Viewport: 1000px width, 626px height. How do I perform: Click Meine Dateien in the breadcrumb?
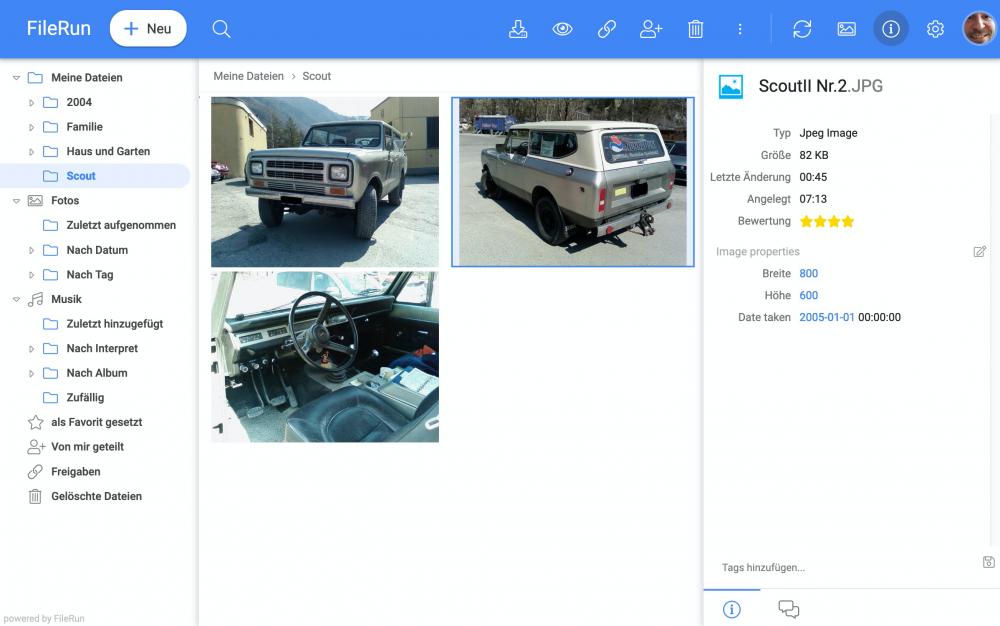point(249,76)
